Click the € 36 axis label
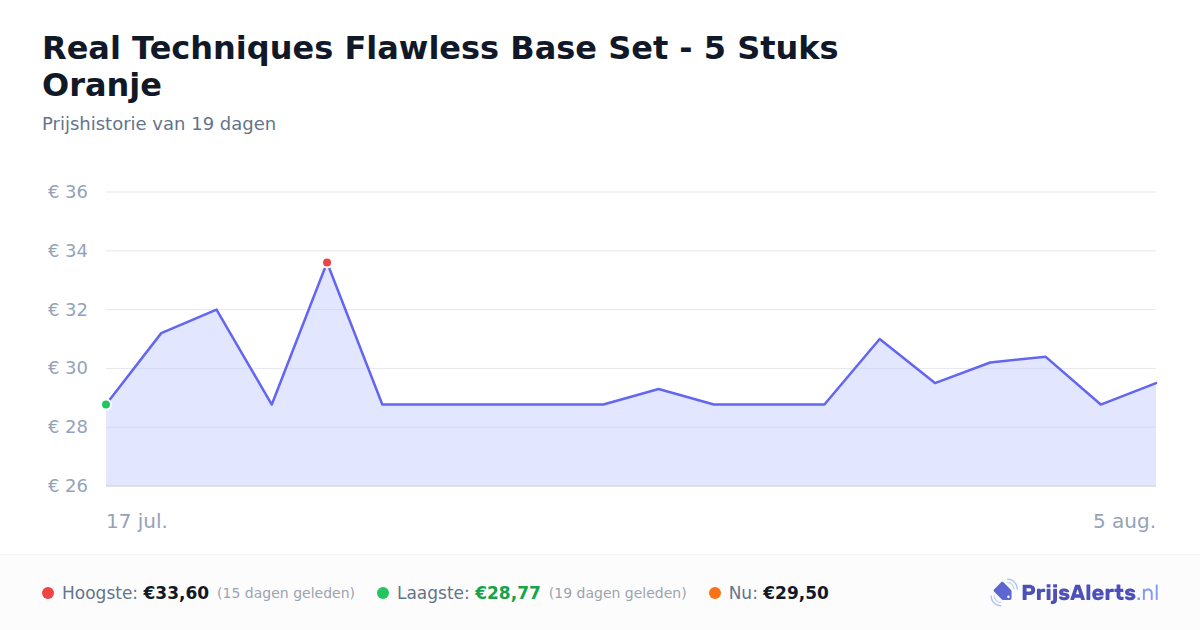1200x630 pixels. coord(68,192)
